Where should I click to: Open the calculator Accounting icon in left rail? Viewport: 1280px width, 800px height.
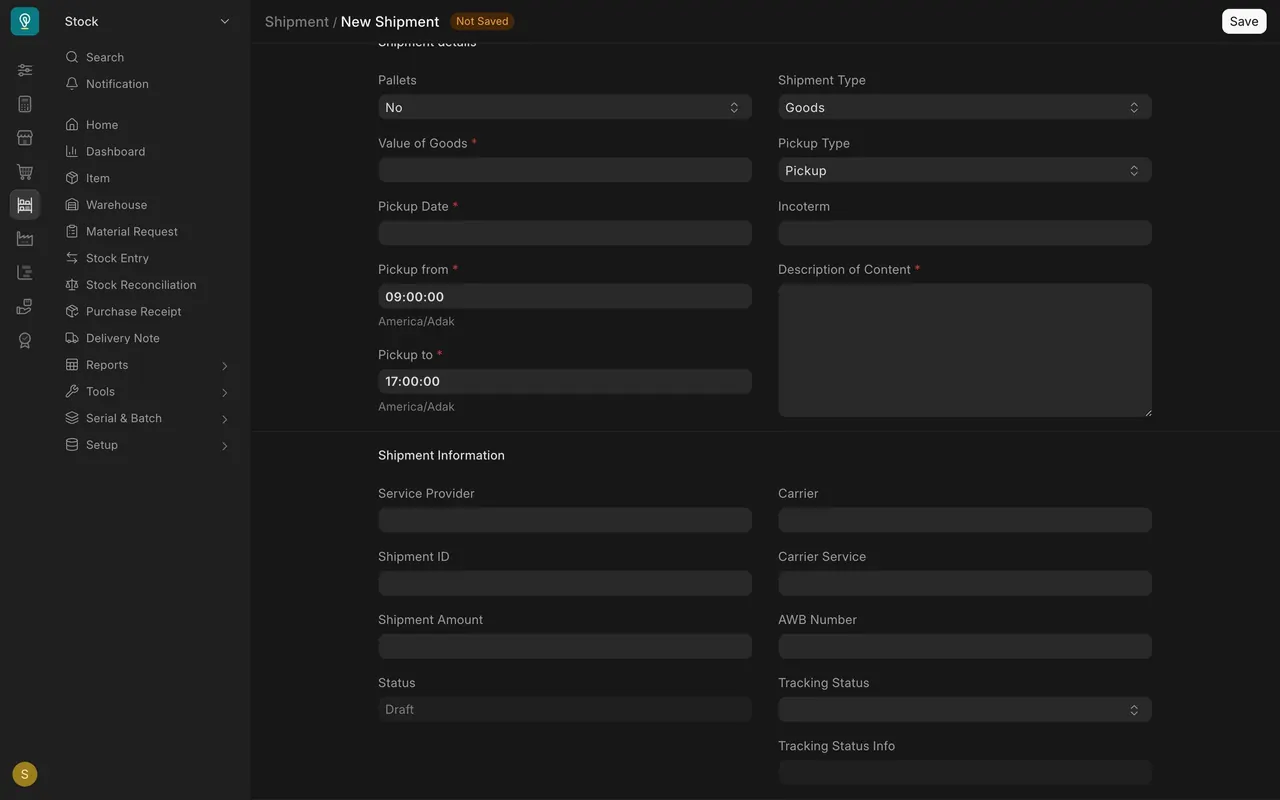(x=25, y=104)
